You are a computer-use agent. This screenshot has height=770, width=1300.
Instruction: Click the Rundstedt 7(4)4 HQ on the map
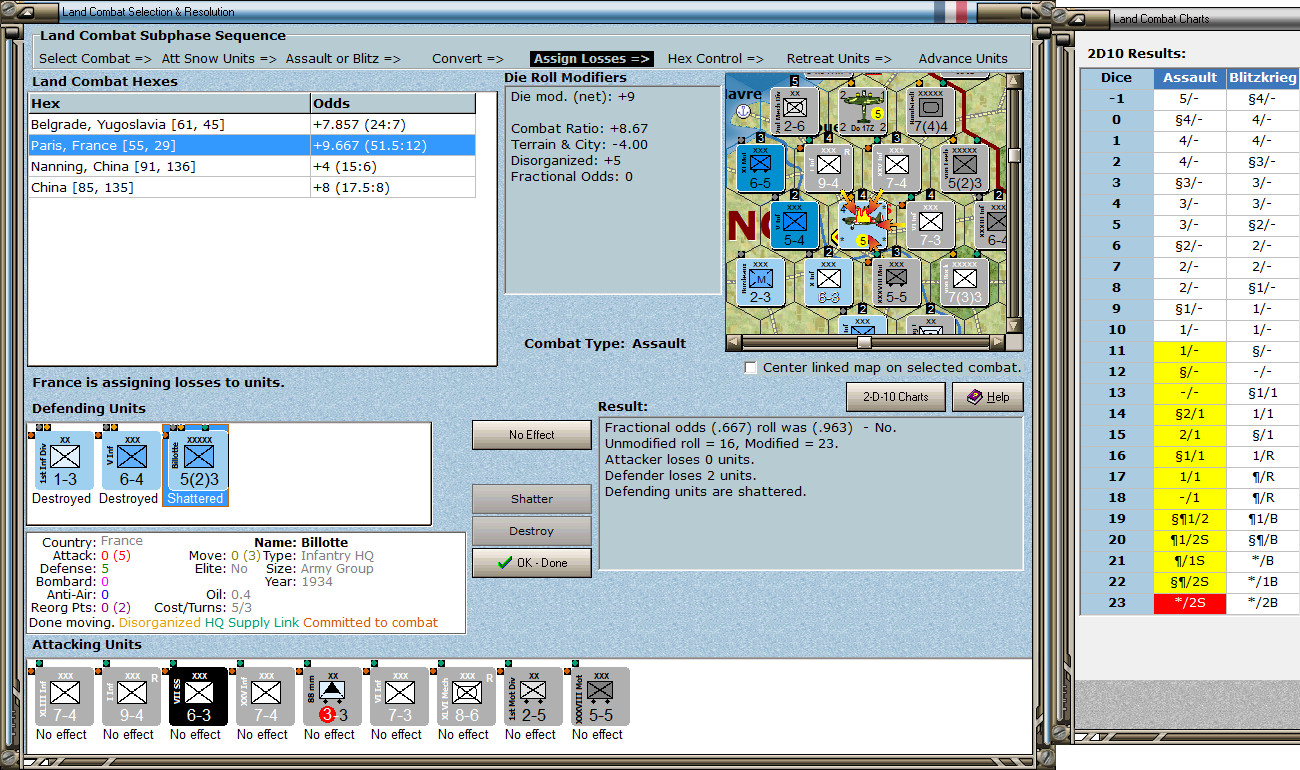(x=930, y=112)
